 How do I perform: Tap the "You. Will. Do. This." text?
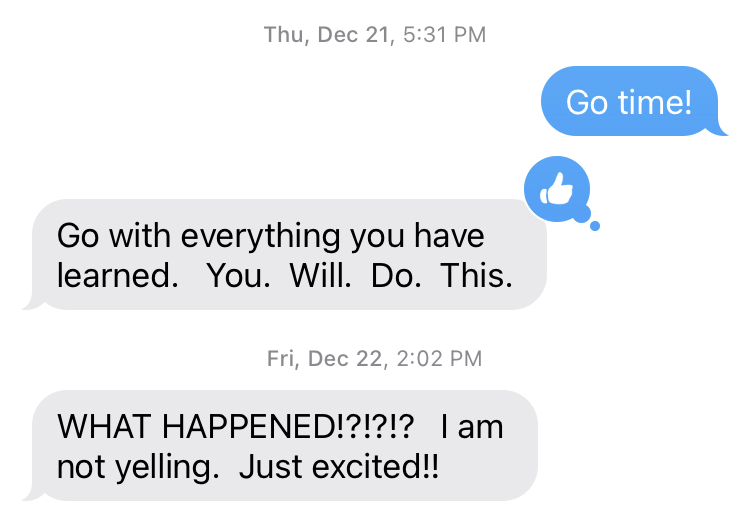pyautogui.click(x=359, y=276)
